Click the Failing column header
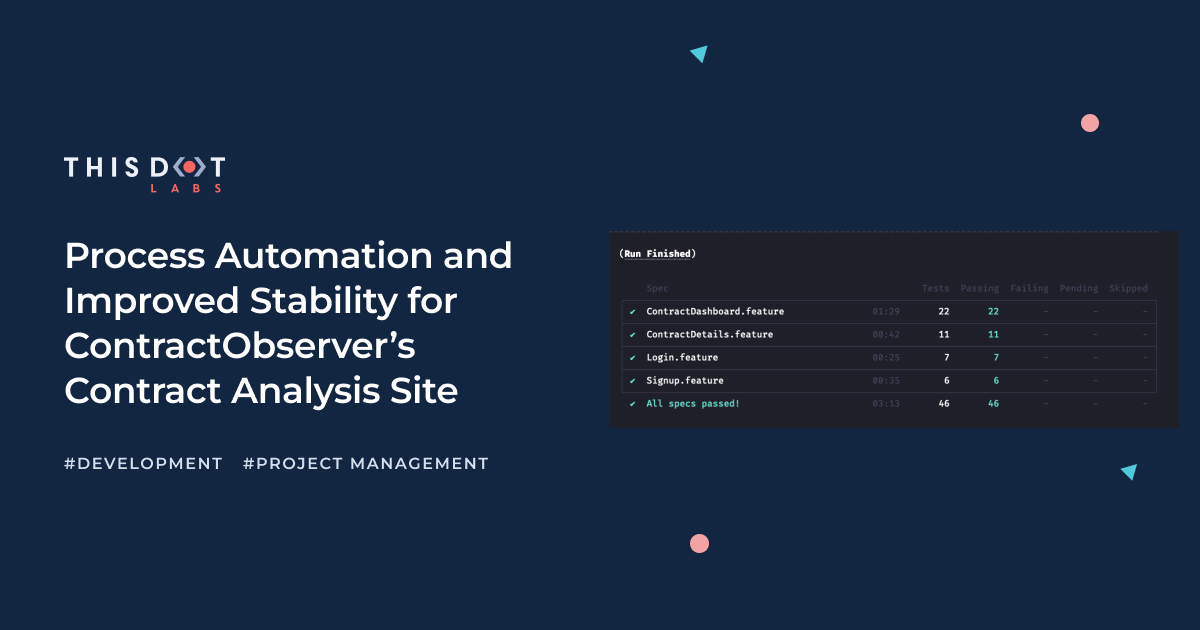This screenshot has height=630, width=1200. [1029, 288]
